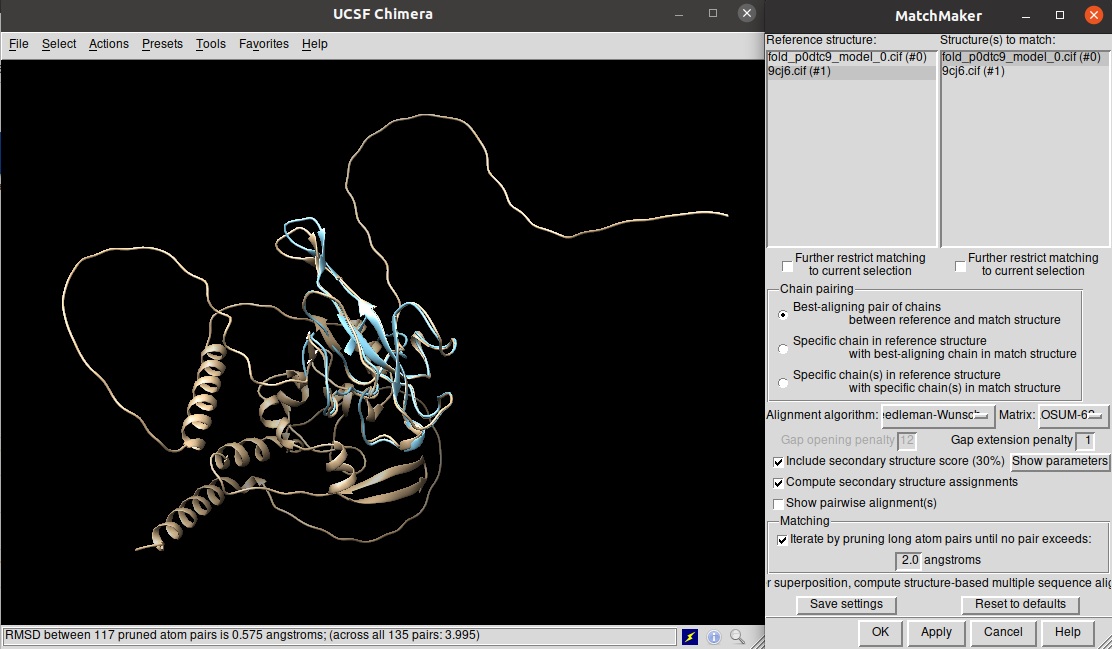The image size is (1112, 649).
Task: Close the UCSF Chimera window
Action: [746, 14]
